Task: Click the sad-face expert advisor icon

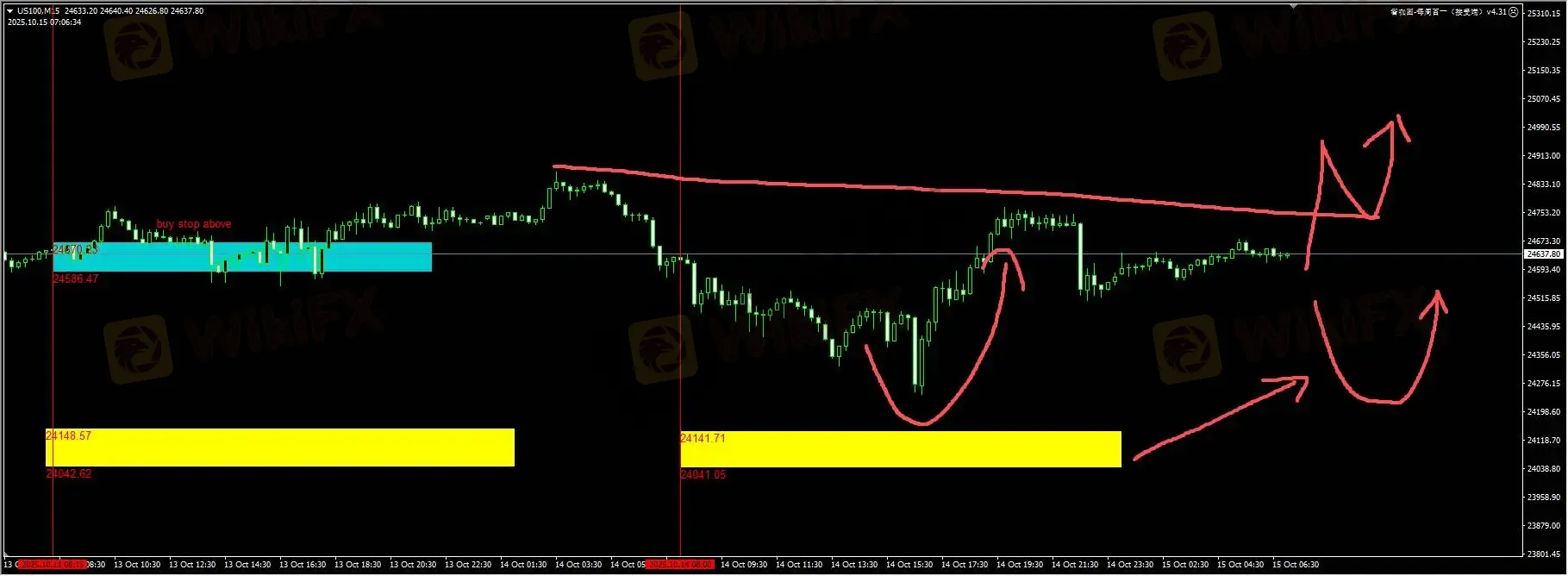Action: point(1514,12)
